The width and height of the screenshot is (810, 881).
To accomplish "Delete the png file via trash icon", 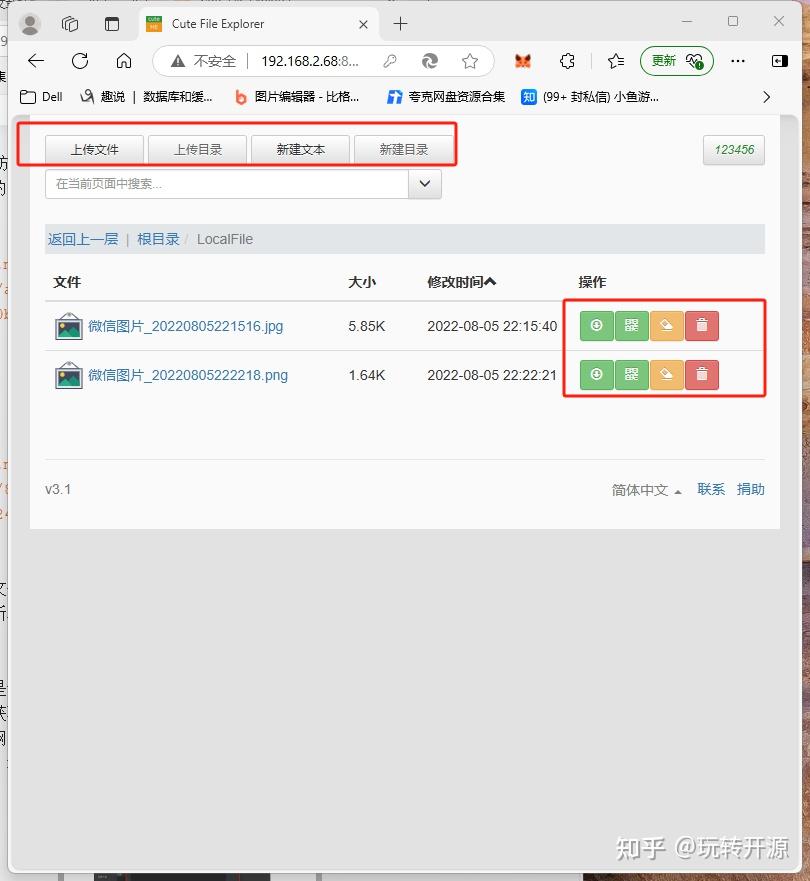I will click(x=701, y=375).
